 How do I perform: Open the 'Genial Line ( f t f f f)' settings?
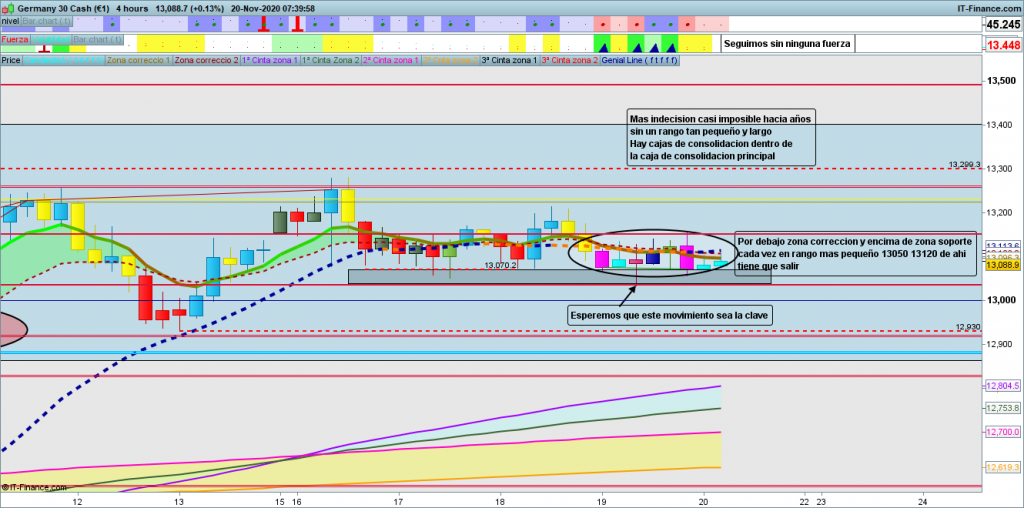(x=641, y=60)
